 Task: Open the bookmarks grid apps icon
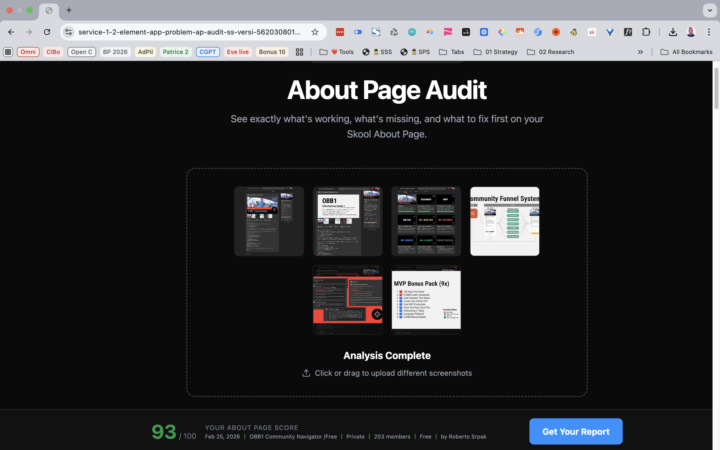pos(299,52)
